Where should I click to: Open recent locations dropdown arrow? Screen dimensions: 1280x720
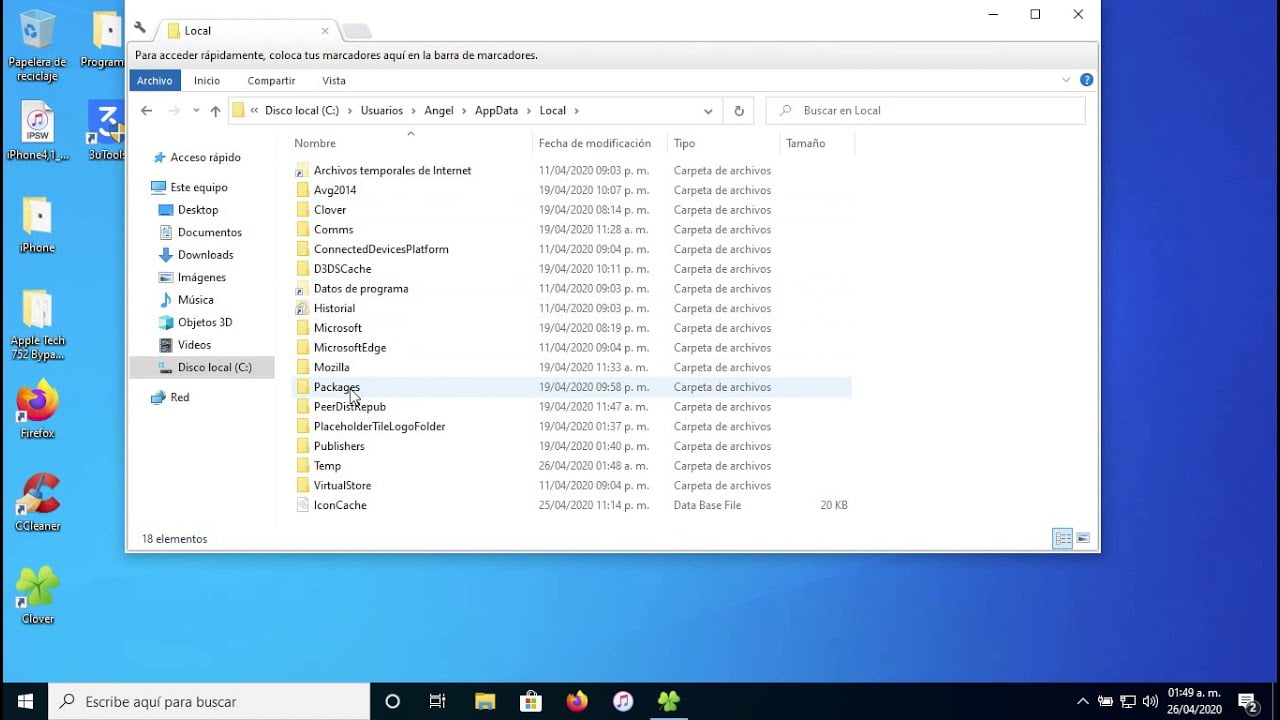(x=196, y=111)
